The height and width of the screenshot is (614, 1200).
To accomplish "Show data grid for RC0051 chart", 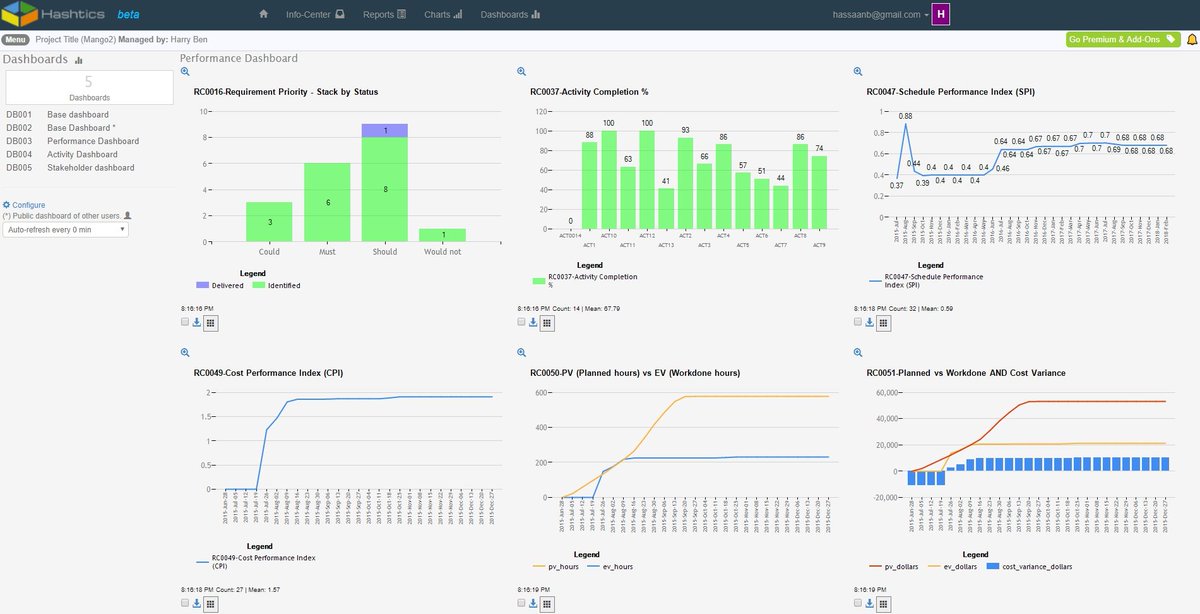I will 884,603.
